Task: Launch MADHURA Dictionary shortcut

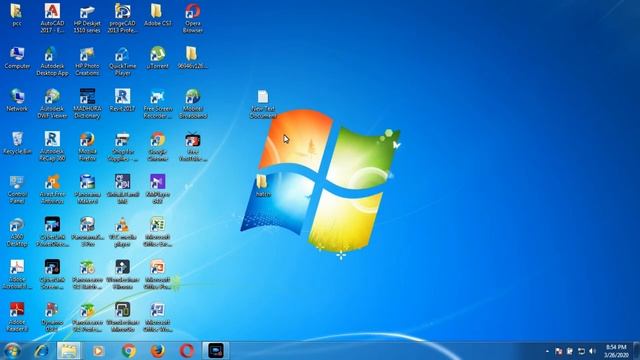Action: 87,104
